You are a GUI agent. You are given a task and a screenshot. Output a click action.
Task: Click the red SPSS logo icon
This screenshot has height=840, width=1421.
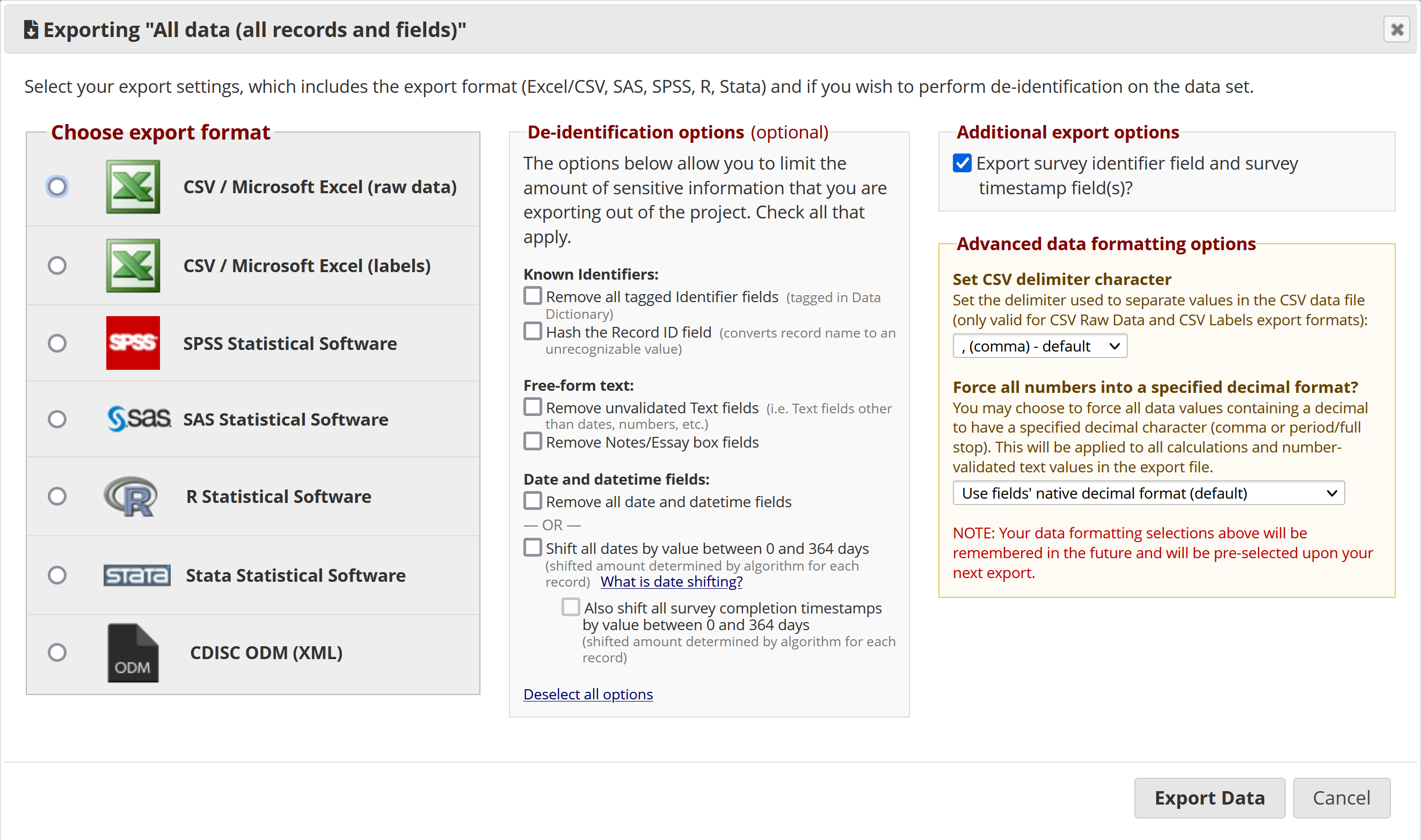tap(133, 342)
